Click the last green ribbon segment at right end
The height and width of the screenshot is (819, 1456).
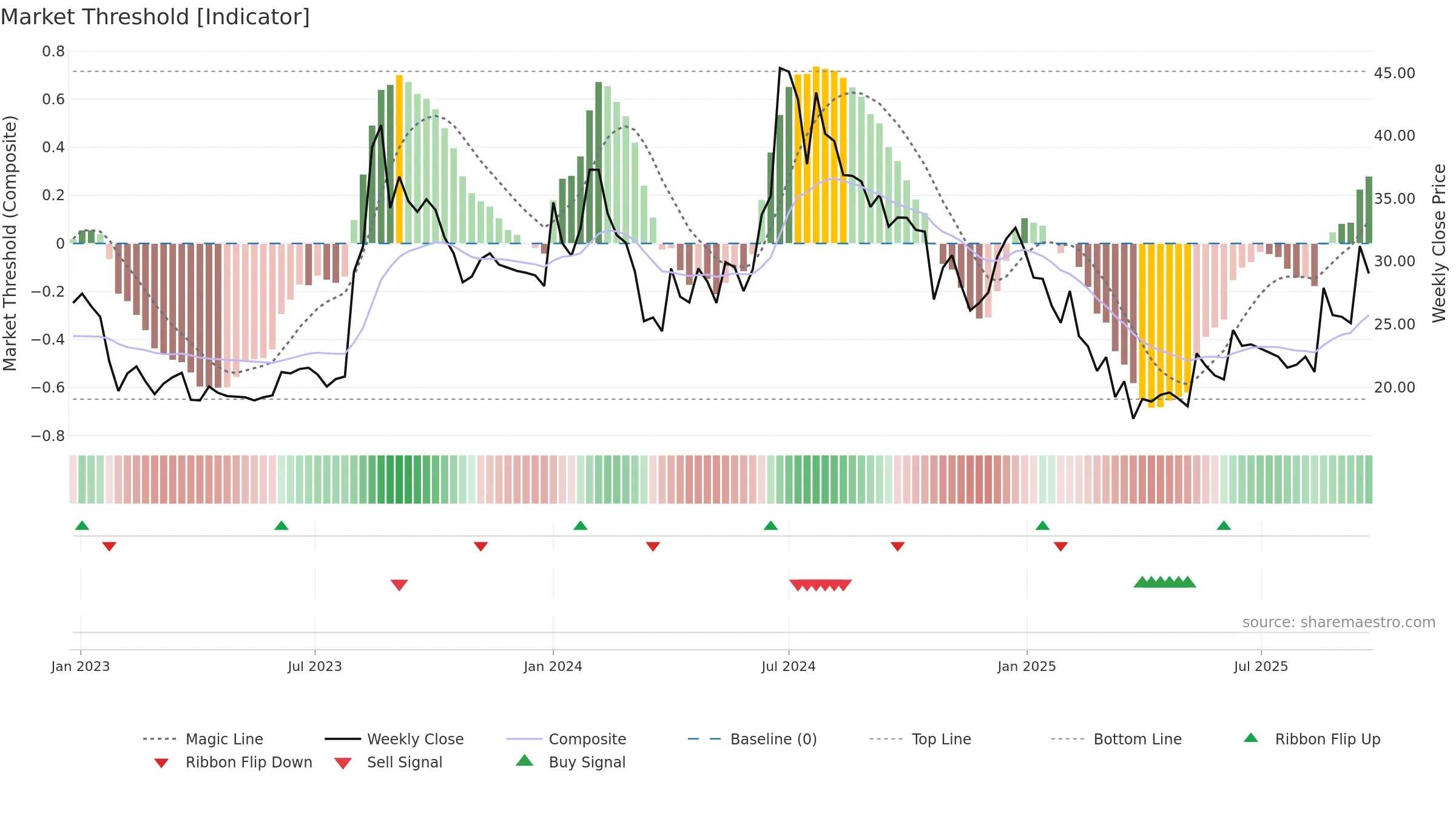click(1369, 479)
